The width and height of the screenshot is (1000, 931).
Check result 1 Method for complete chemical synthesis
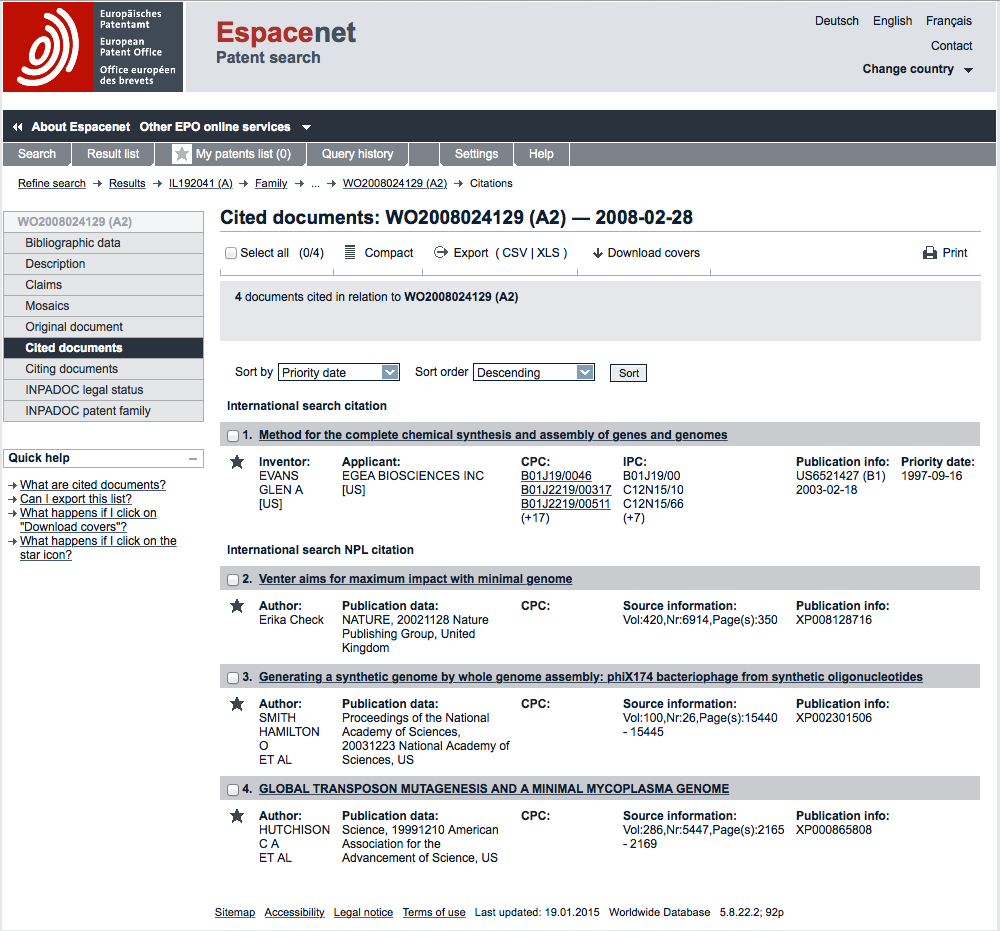[233, 436]
